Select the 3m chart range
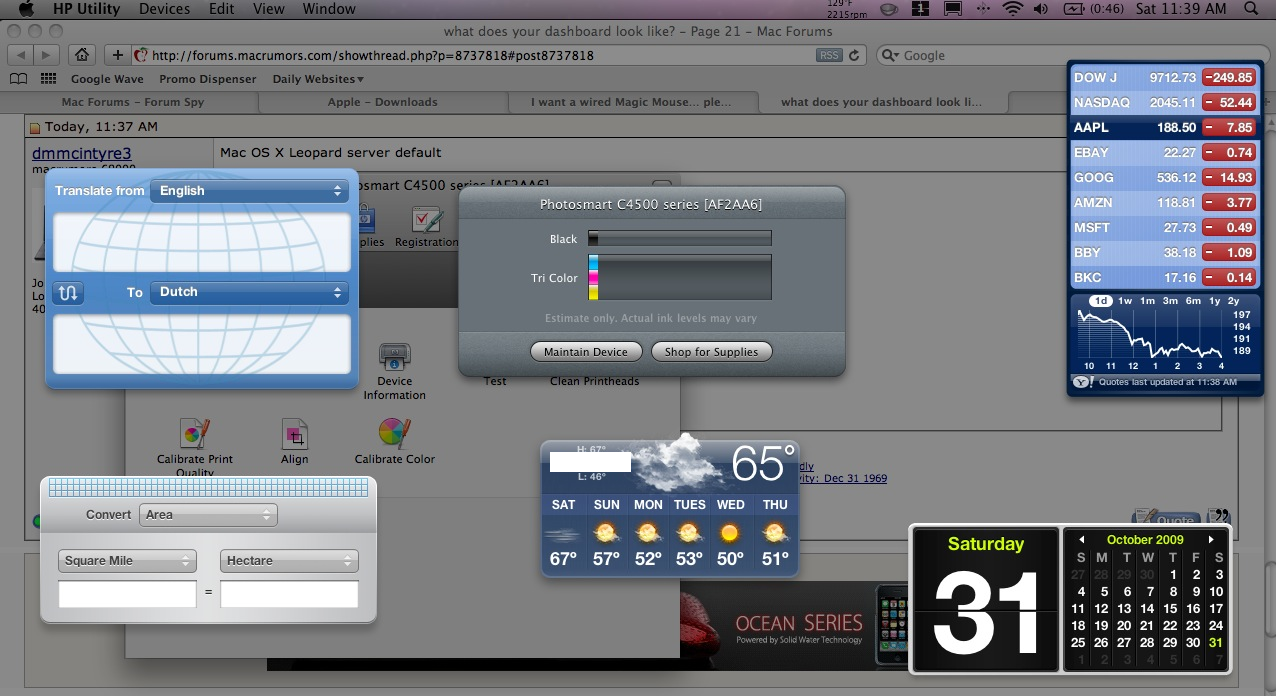 [x=1170, y=301]
